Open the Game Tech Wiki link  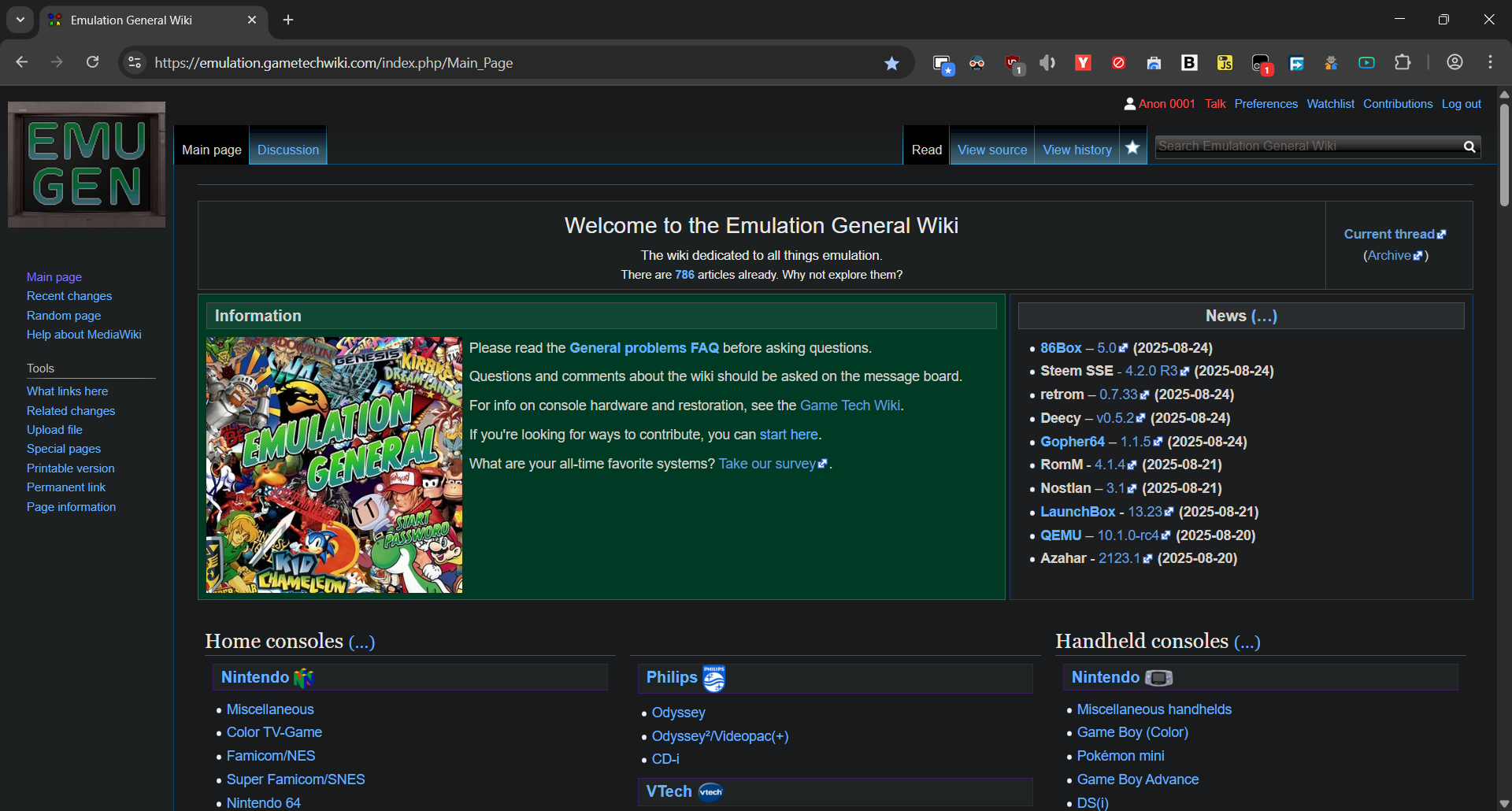(850, 405)
